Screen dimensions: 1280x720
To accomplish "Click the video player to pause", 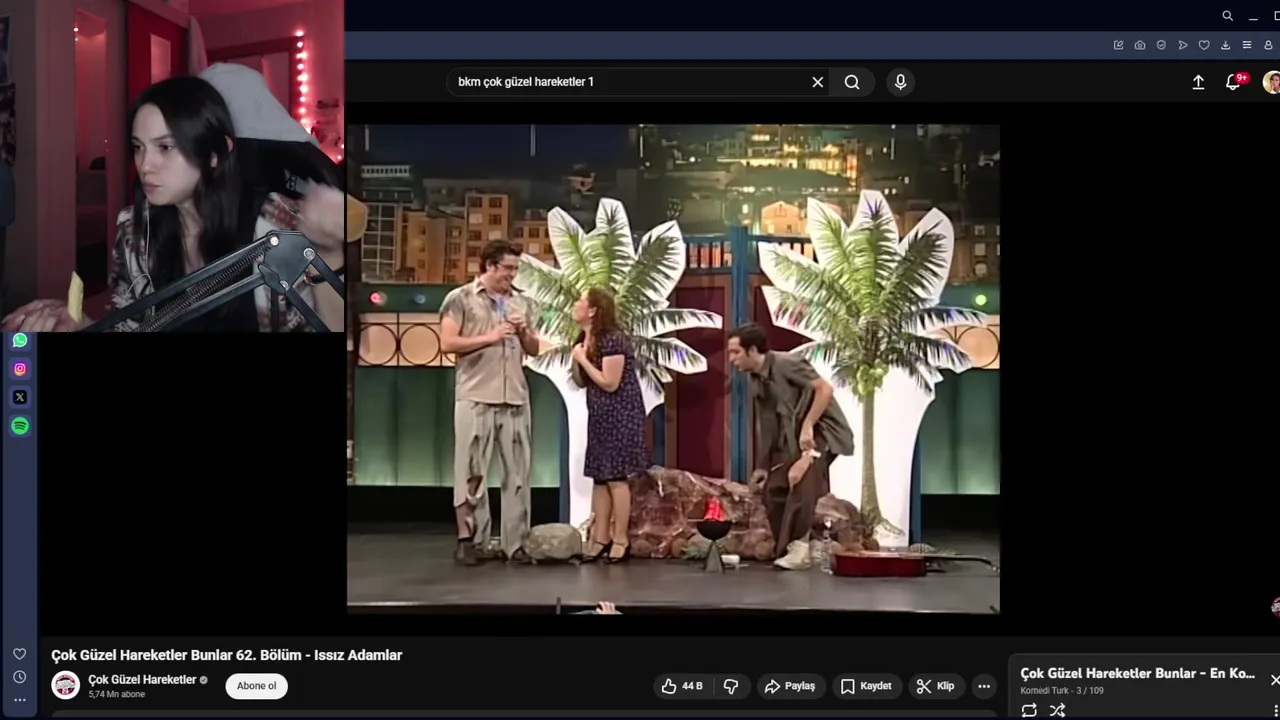I will (673, 368).
